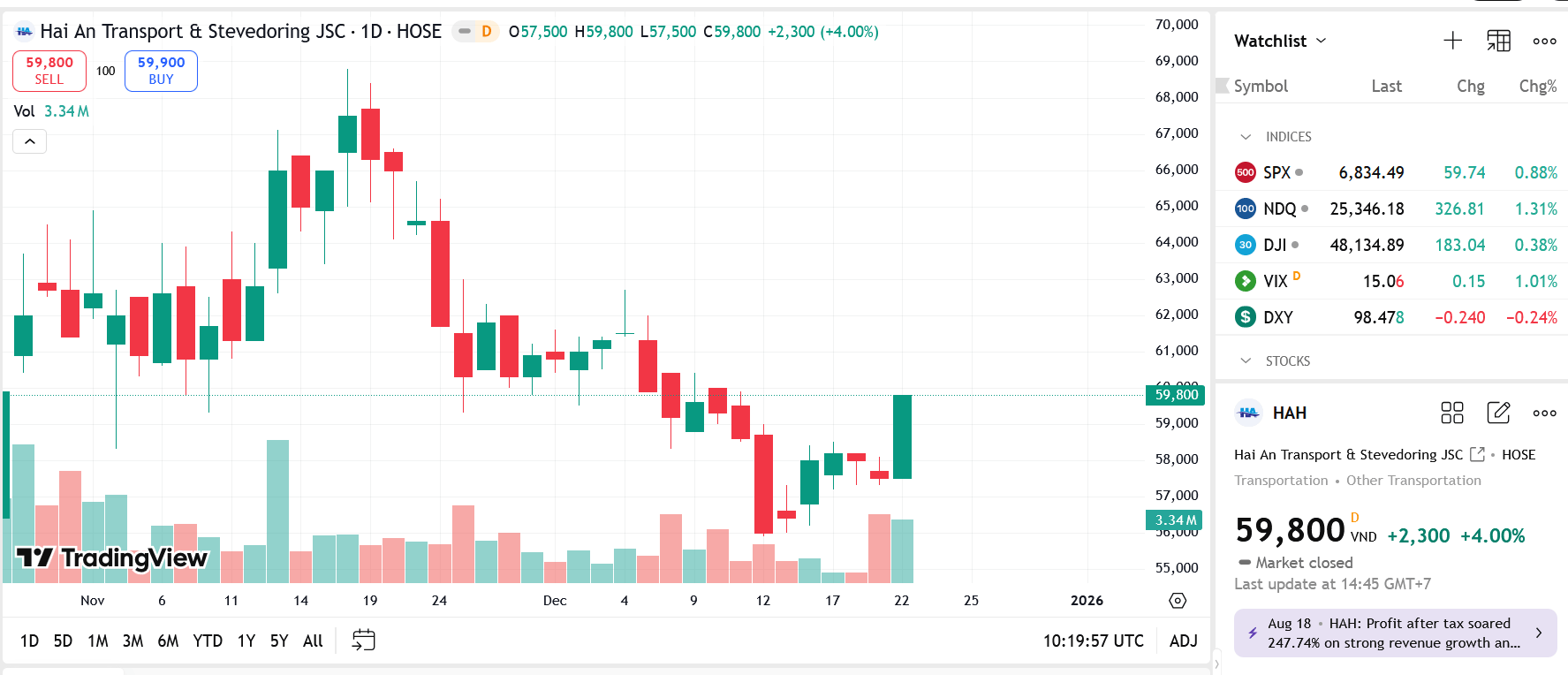Select the YTD time range
This screenshot has width=1568, height=675.
[208, 641]
